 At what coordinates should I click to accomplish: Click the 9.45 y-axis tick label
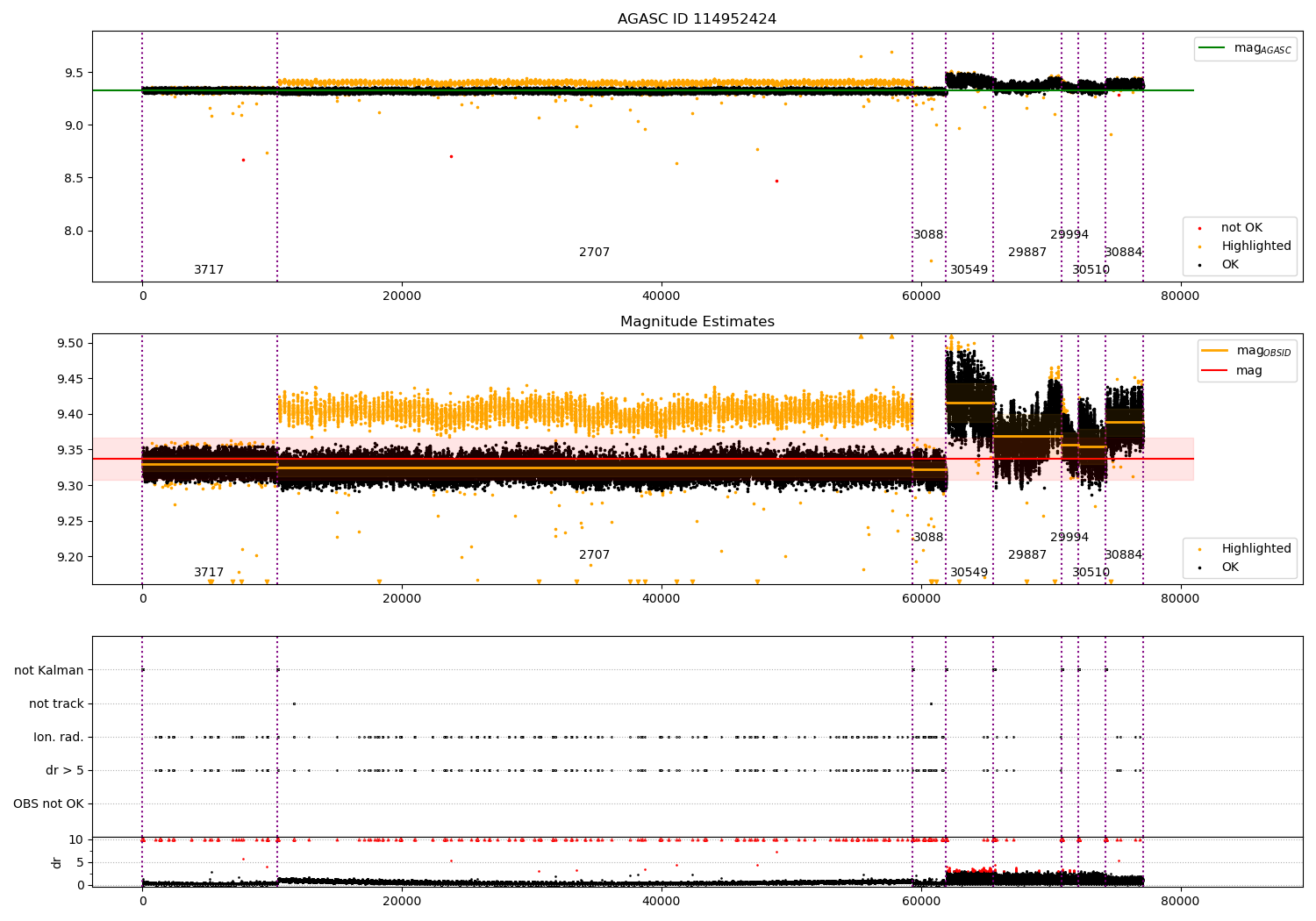point(70,379)
